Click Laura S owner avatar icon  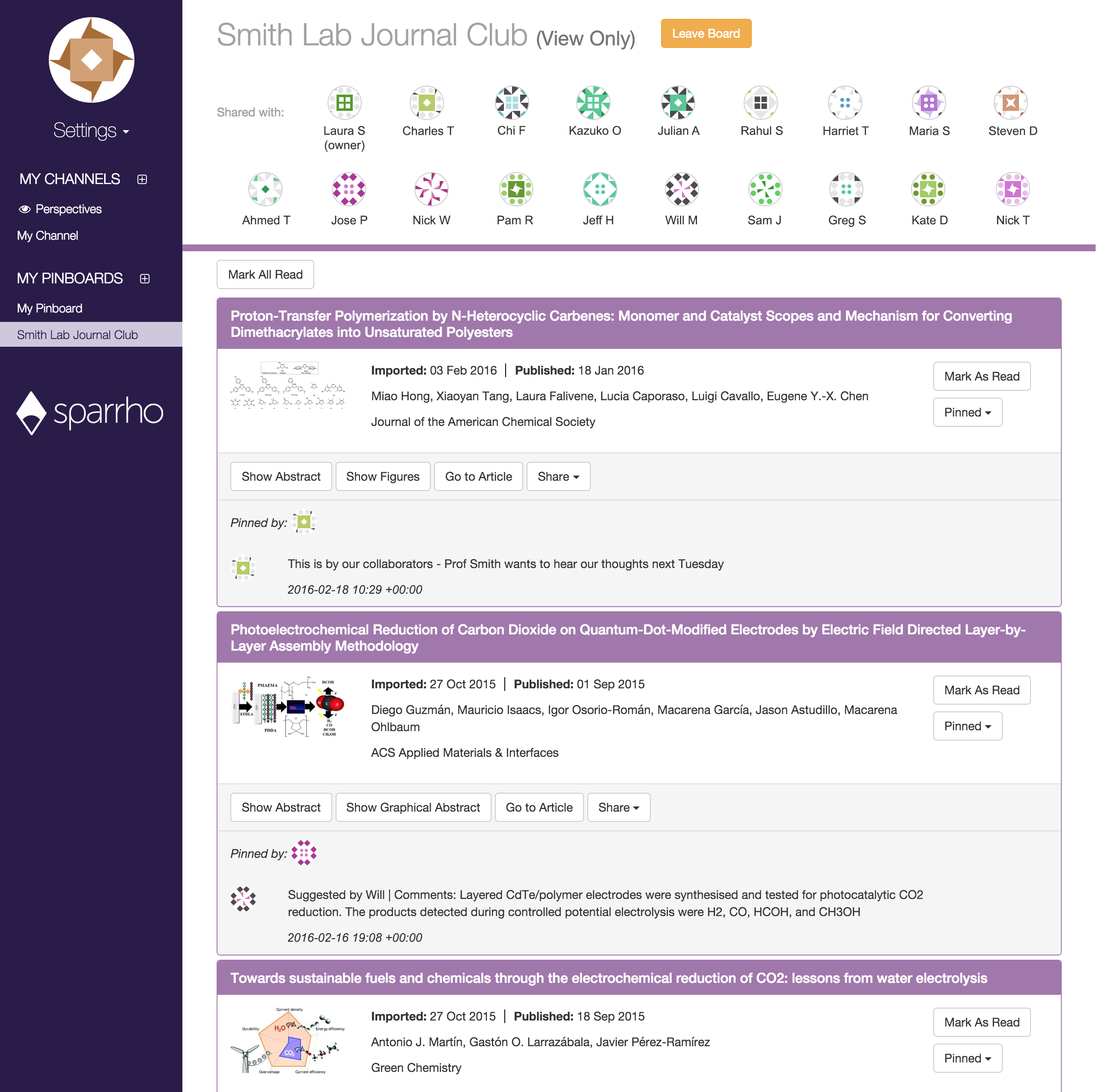[344, 103]
